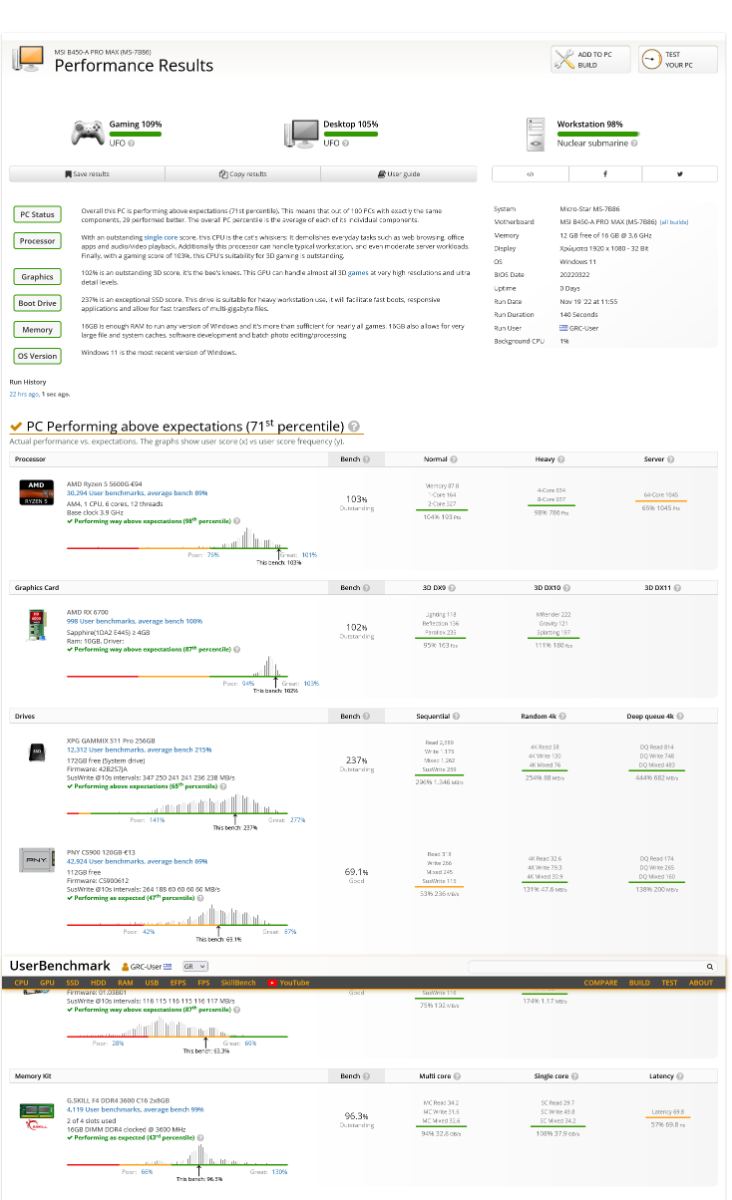
Task: Select the Processor section button
Action: (37, 241)
